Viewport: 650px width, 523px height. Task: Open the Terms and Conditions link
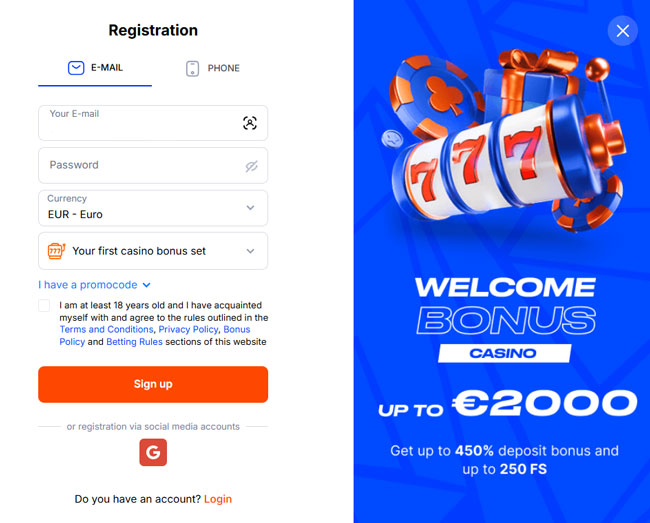[107, 329]
